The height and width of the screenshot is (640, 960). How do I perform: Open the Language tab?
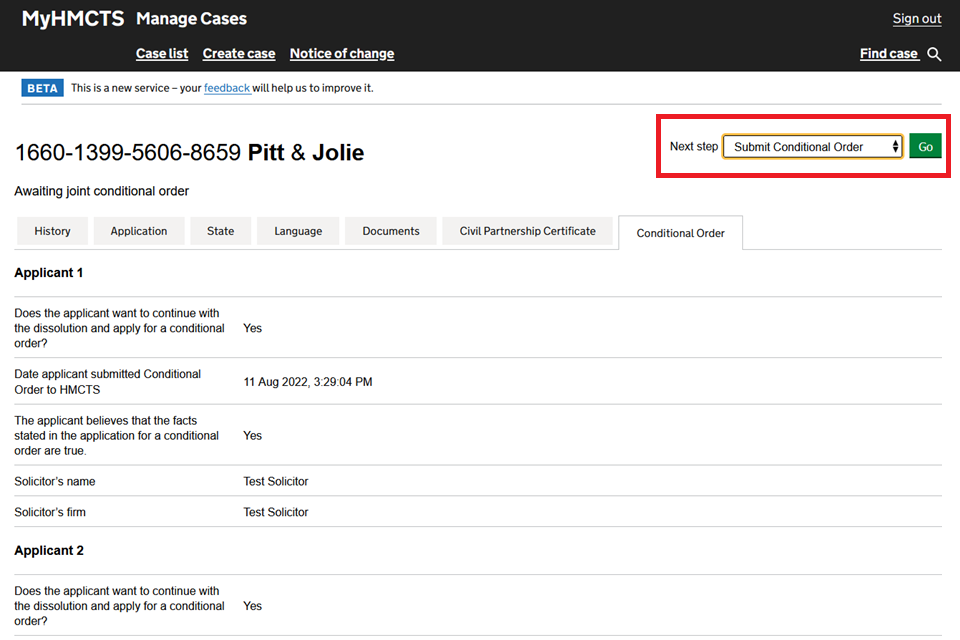[x=298, y=231]
